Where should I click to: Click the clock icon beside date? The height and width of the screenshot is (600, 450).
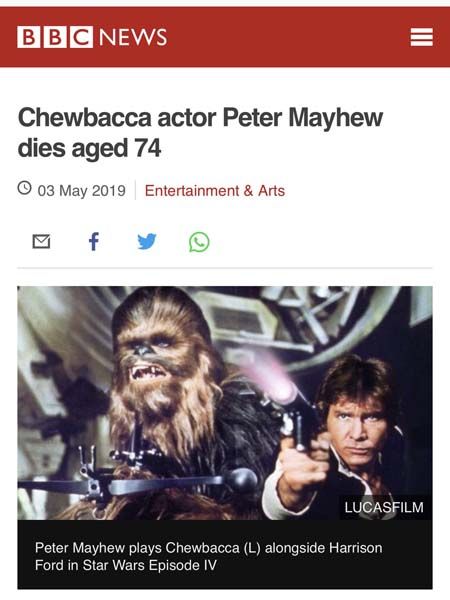pyautogui.click(x=24, y=188)
